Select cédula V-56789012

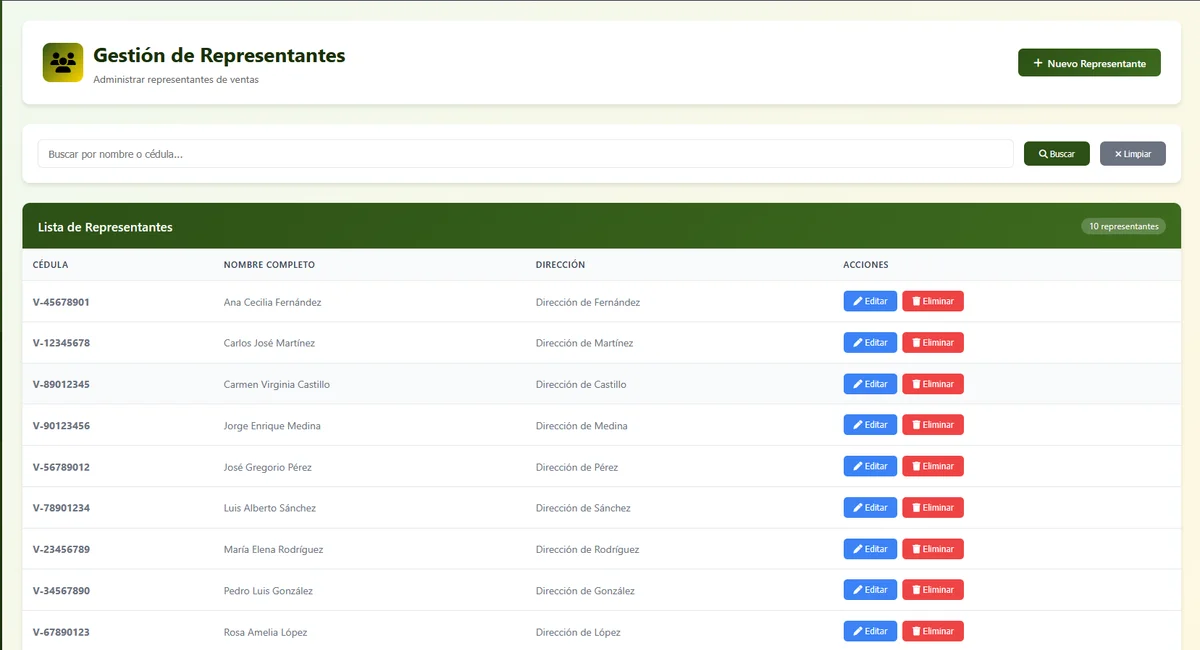point(61,467)
